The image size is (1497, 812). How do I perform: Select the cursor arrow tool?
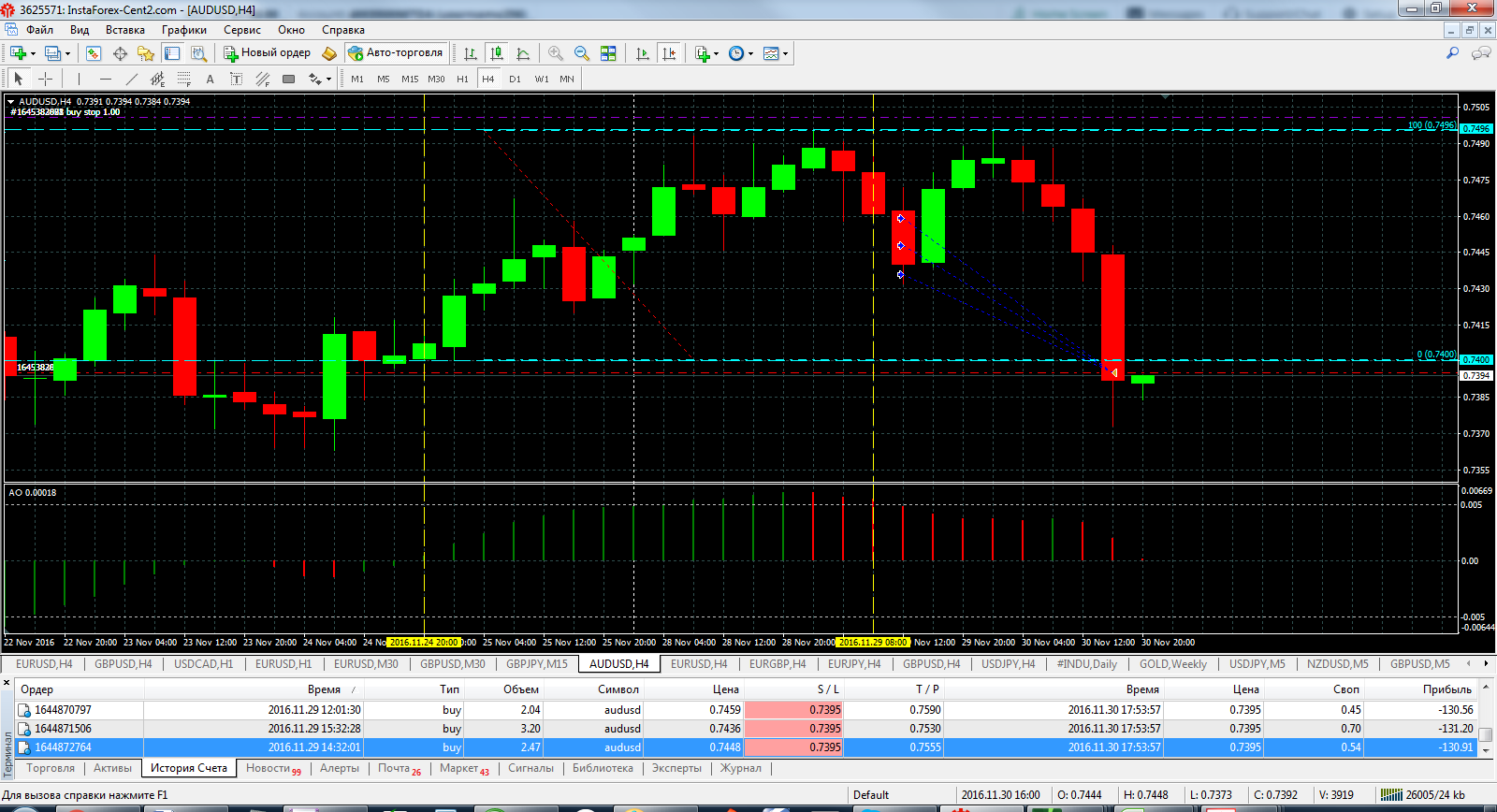click(18, 80)
